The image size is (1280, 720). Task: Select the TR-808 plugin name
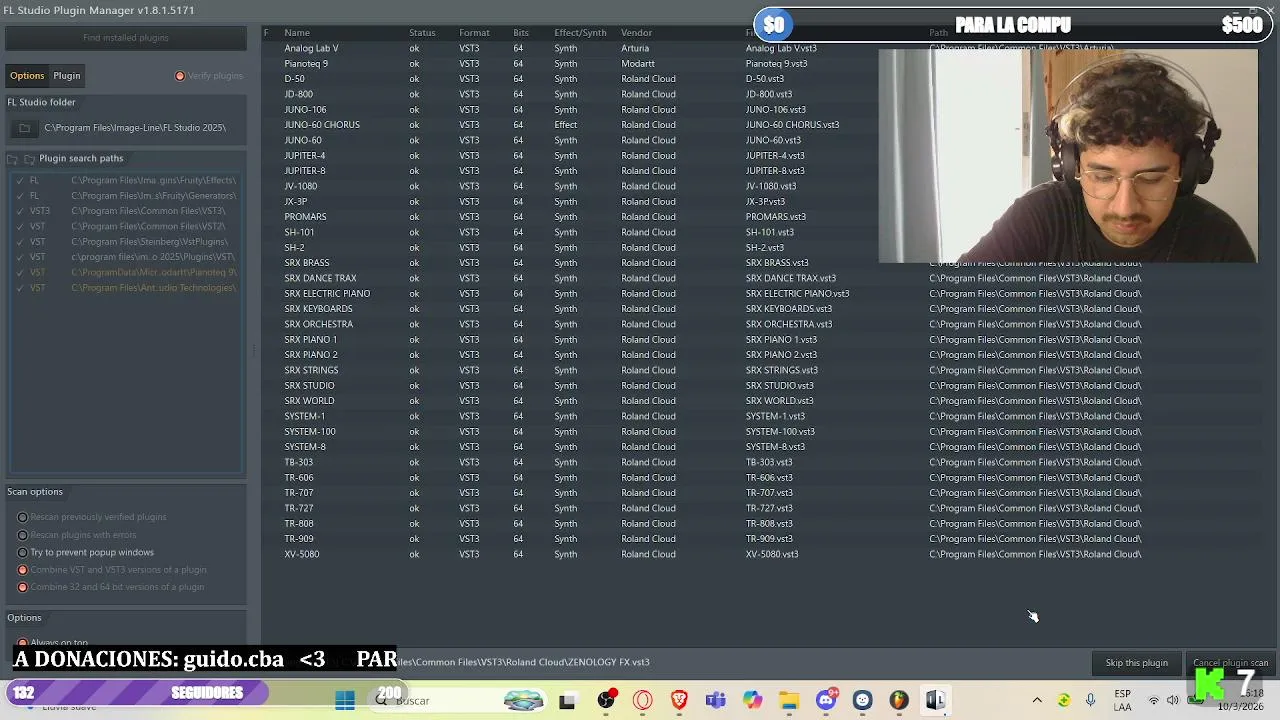pyautogui.click(x=299, y=524)
